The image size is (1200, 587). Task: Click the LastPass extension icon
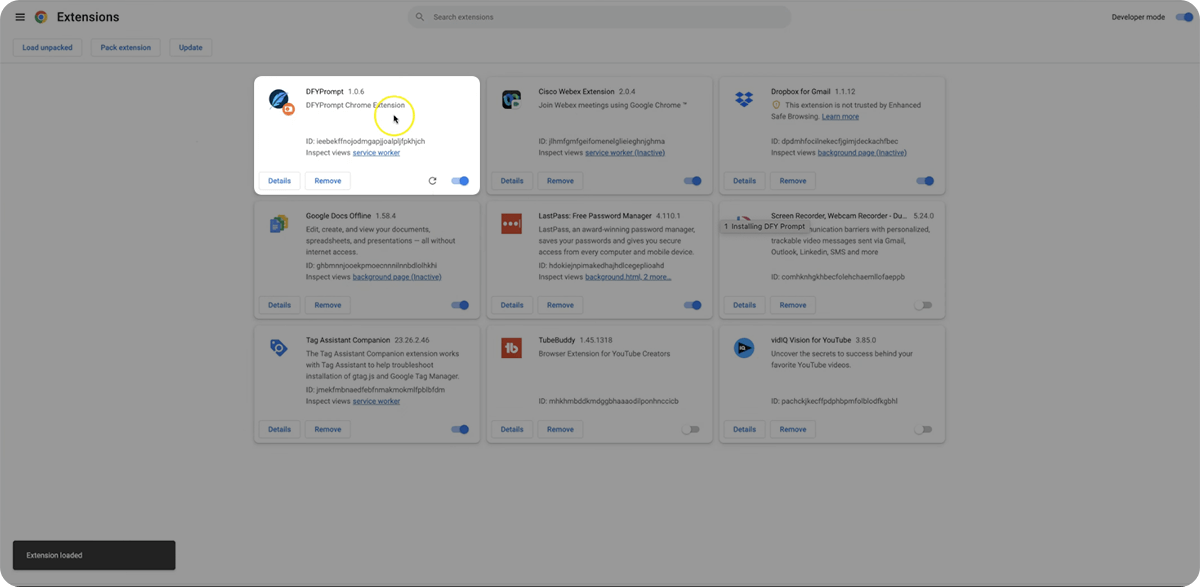pyautogui.click(x=512, y=224)
